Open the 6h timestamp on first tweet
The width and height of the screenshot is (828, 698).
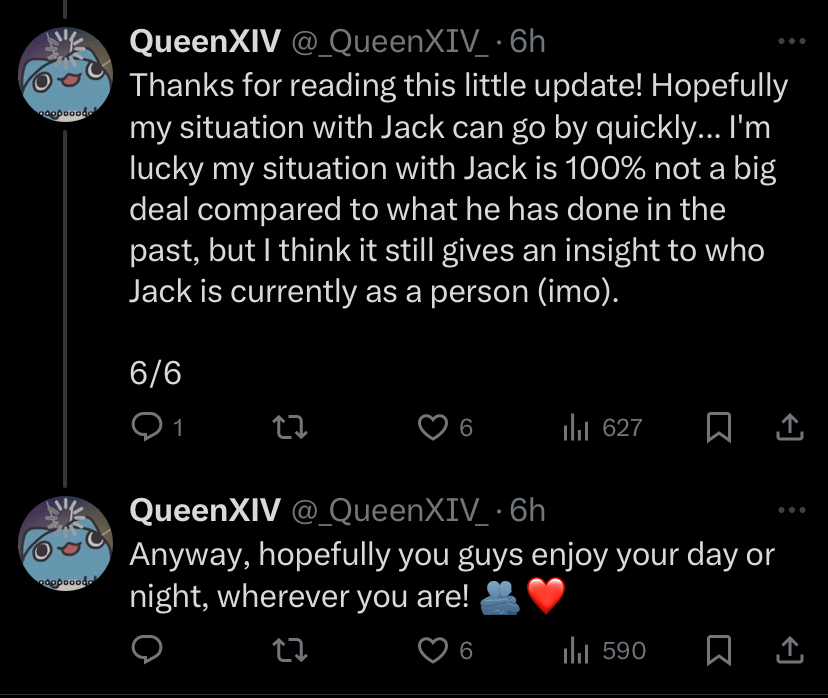coord(527,41)
